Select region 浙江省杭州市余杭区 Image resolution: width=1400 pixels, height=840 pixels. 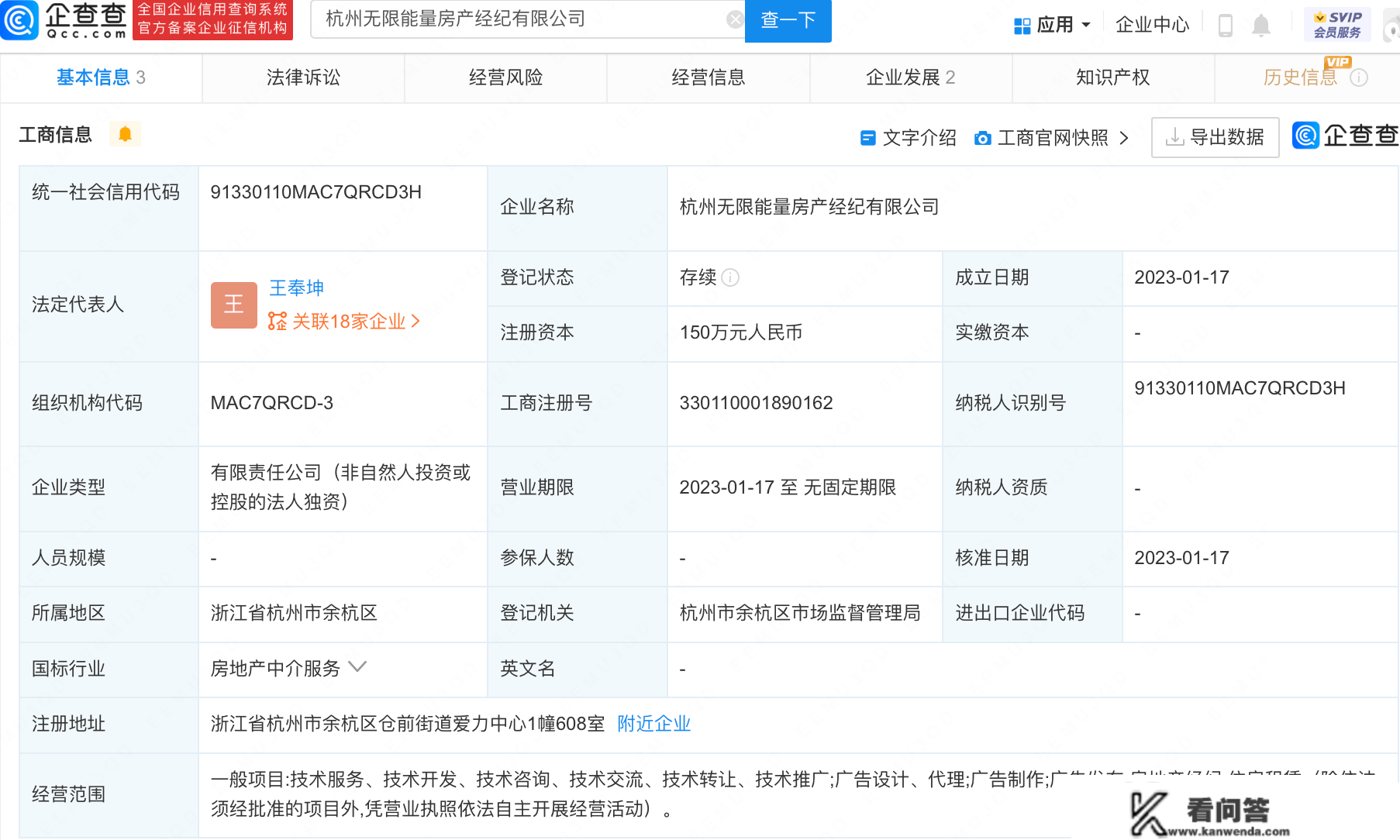tap(294, 613)
